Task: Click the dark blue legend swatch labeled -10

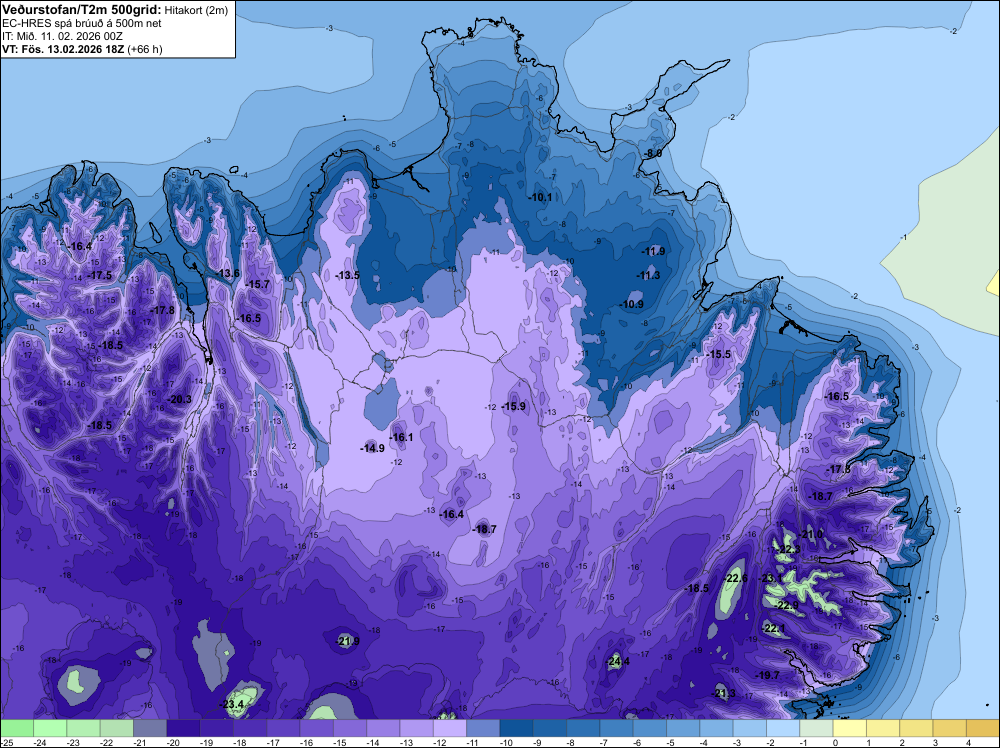Action: point(516,728)
